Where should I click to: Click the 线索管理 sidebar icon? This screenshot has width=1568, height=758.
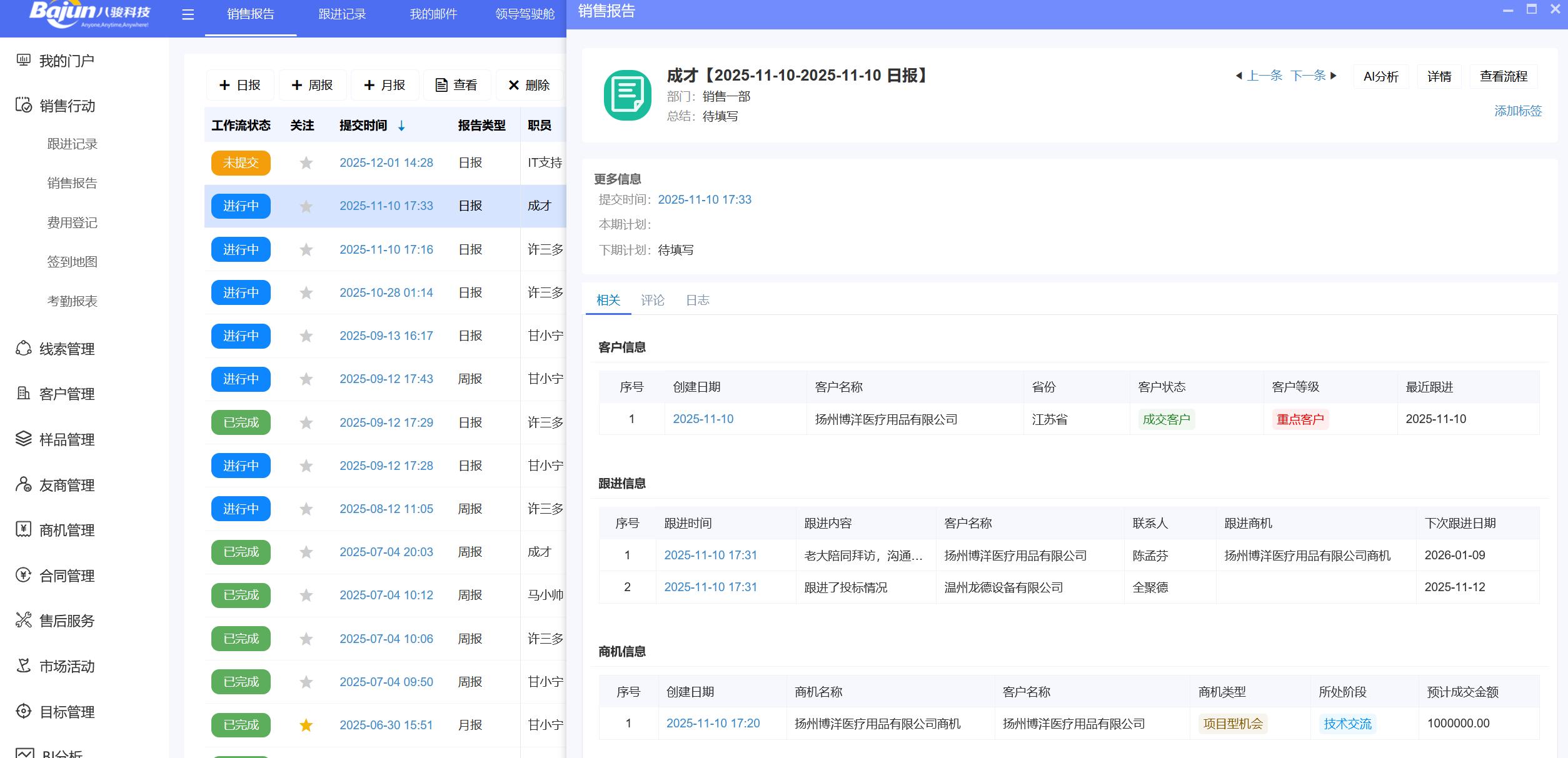[23, 348]
